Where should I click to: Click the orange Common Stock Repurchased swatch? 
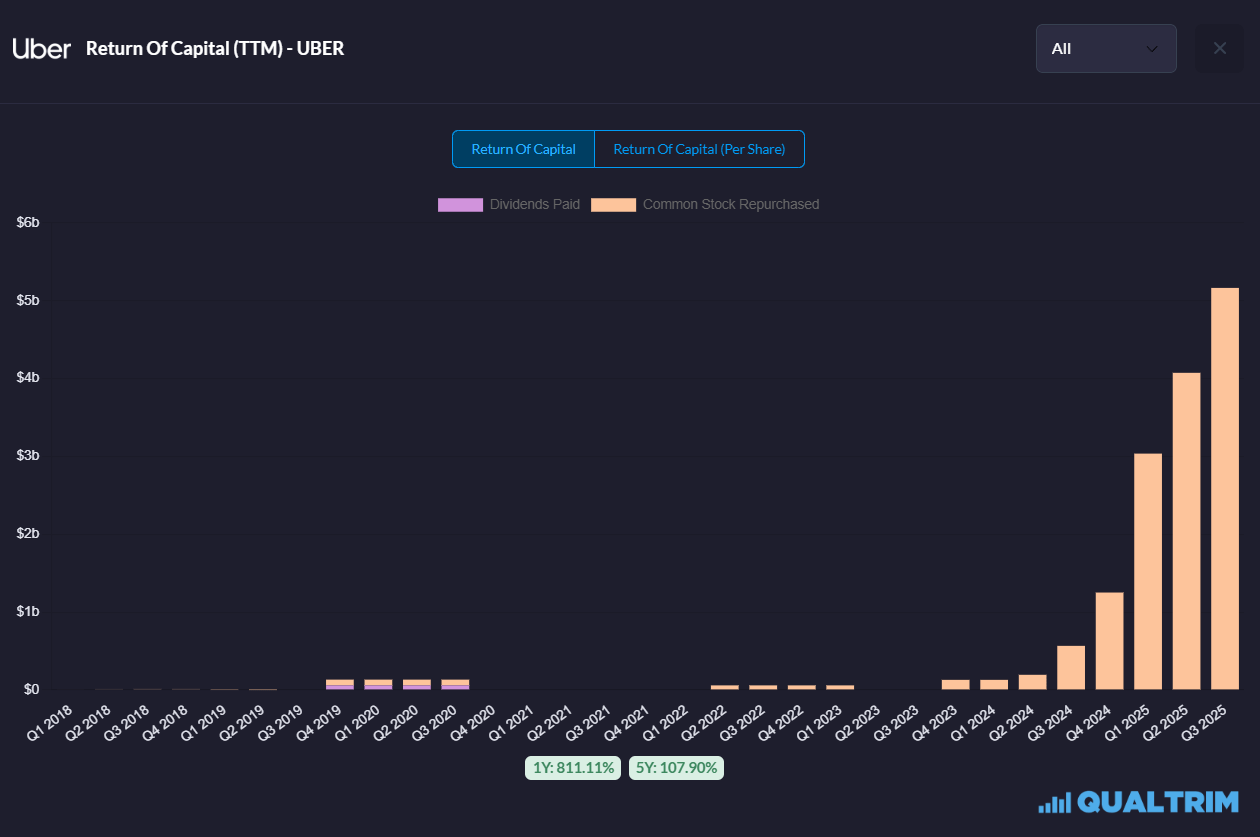(613, 204)
